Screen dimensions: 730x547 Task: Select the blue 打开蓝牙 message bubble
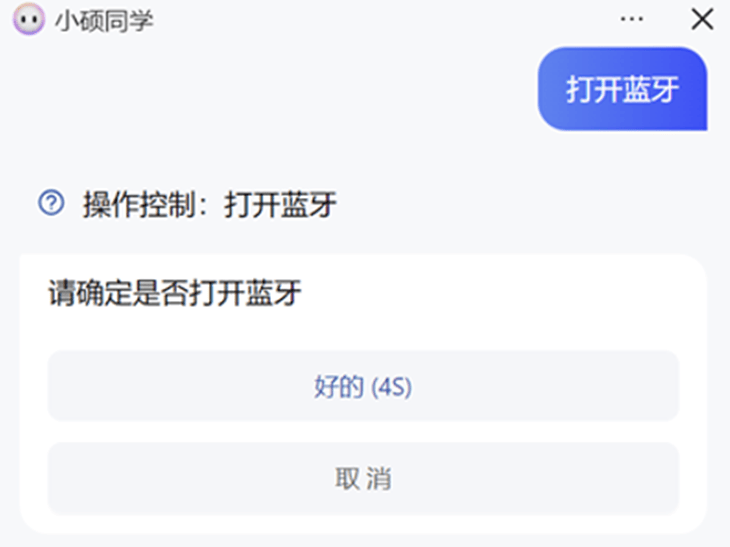pos(622,88)
